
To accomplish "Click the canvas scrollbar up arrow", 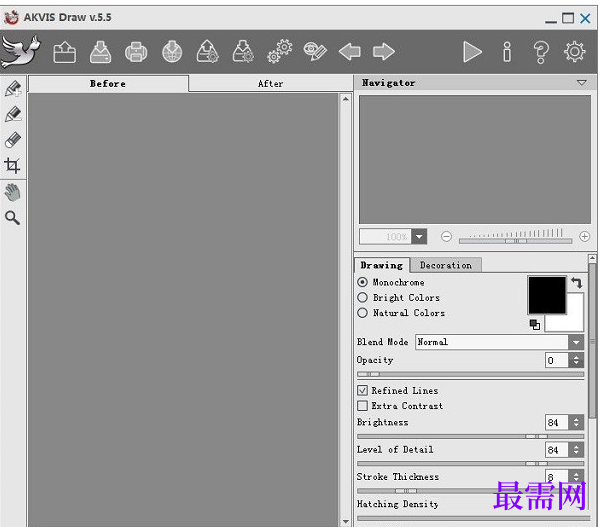I will pyautogui.click(x=346, y=99).
